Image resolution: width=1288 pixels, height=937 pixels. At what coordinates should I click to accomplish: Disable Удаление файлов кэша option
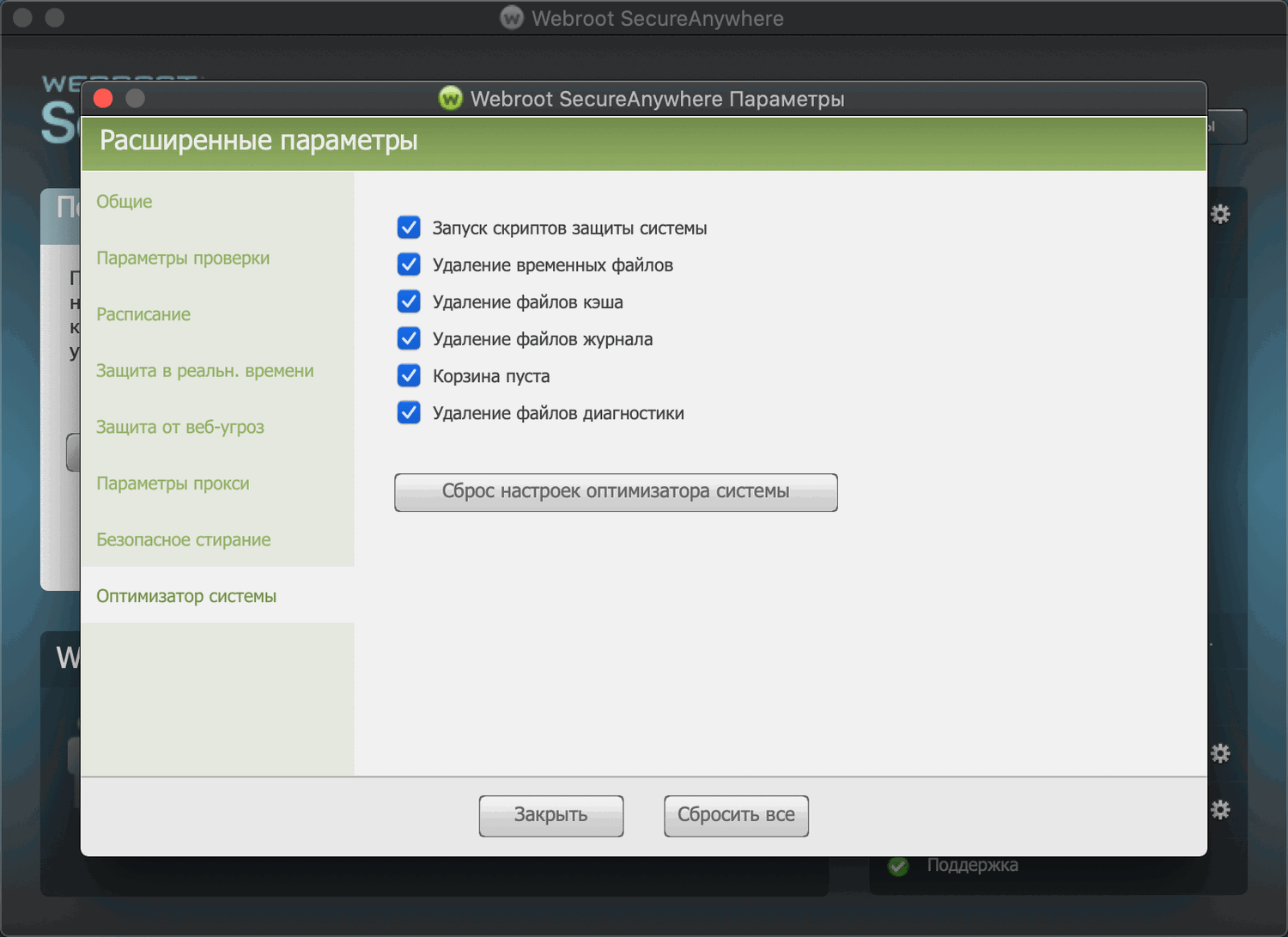[409, 301]
